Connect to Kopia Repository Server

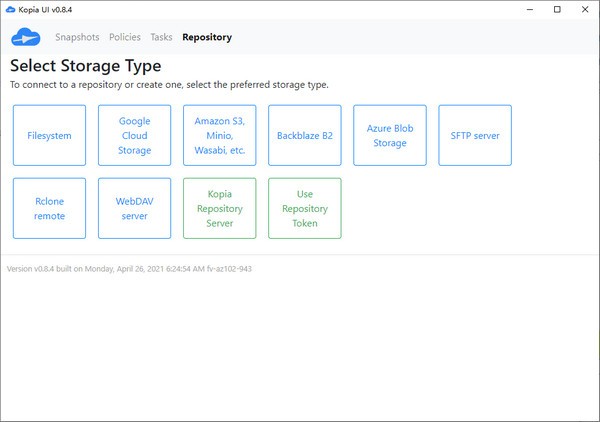point(220,208)
